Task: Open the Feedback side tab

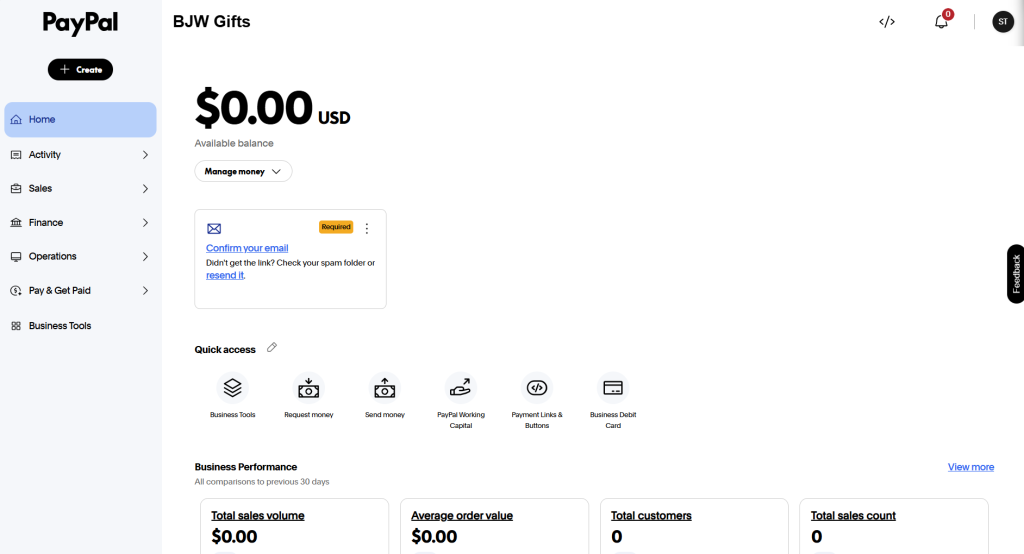Action: coord(1016,273)
